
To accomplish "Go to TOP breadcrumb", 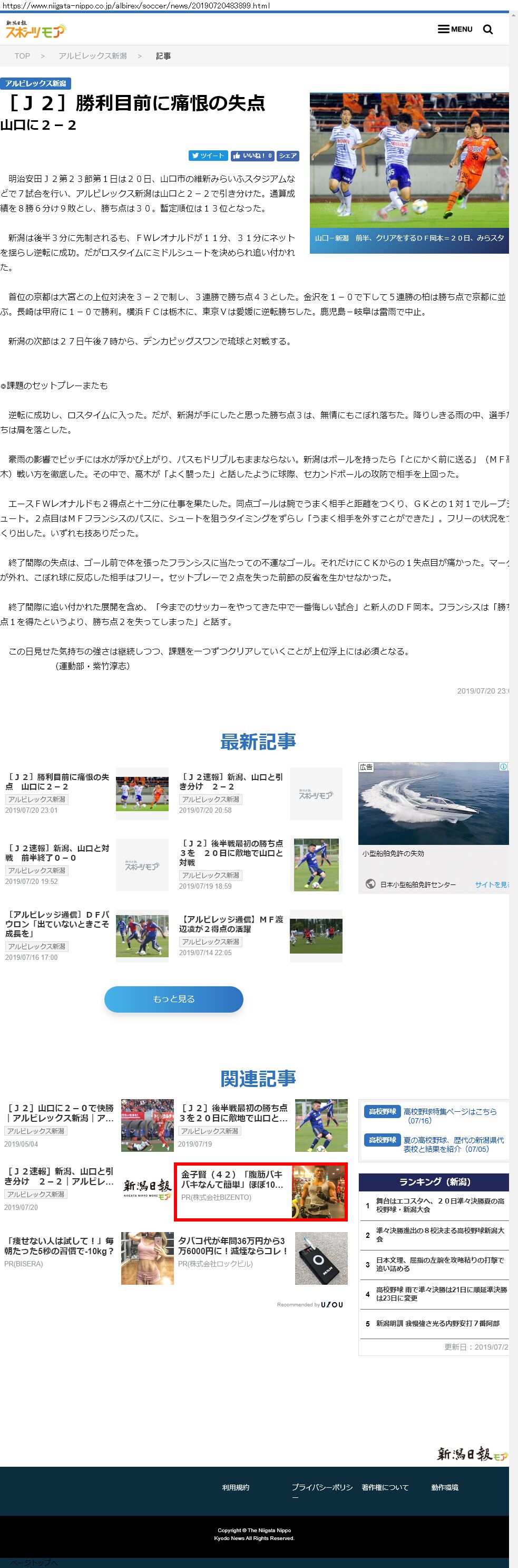I will click(x=23, y=56).
